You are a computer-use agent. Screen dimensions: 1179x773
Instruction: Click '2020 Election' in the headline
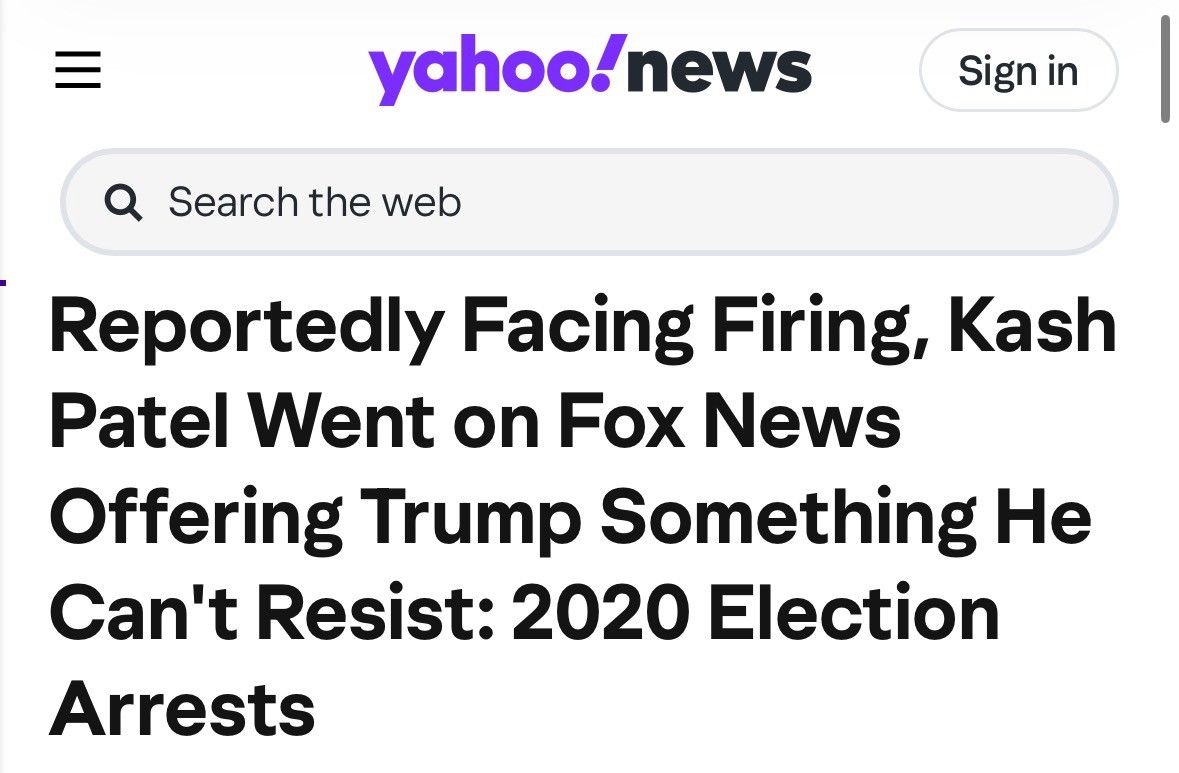pyautogui.click(x=756, y=614)
